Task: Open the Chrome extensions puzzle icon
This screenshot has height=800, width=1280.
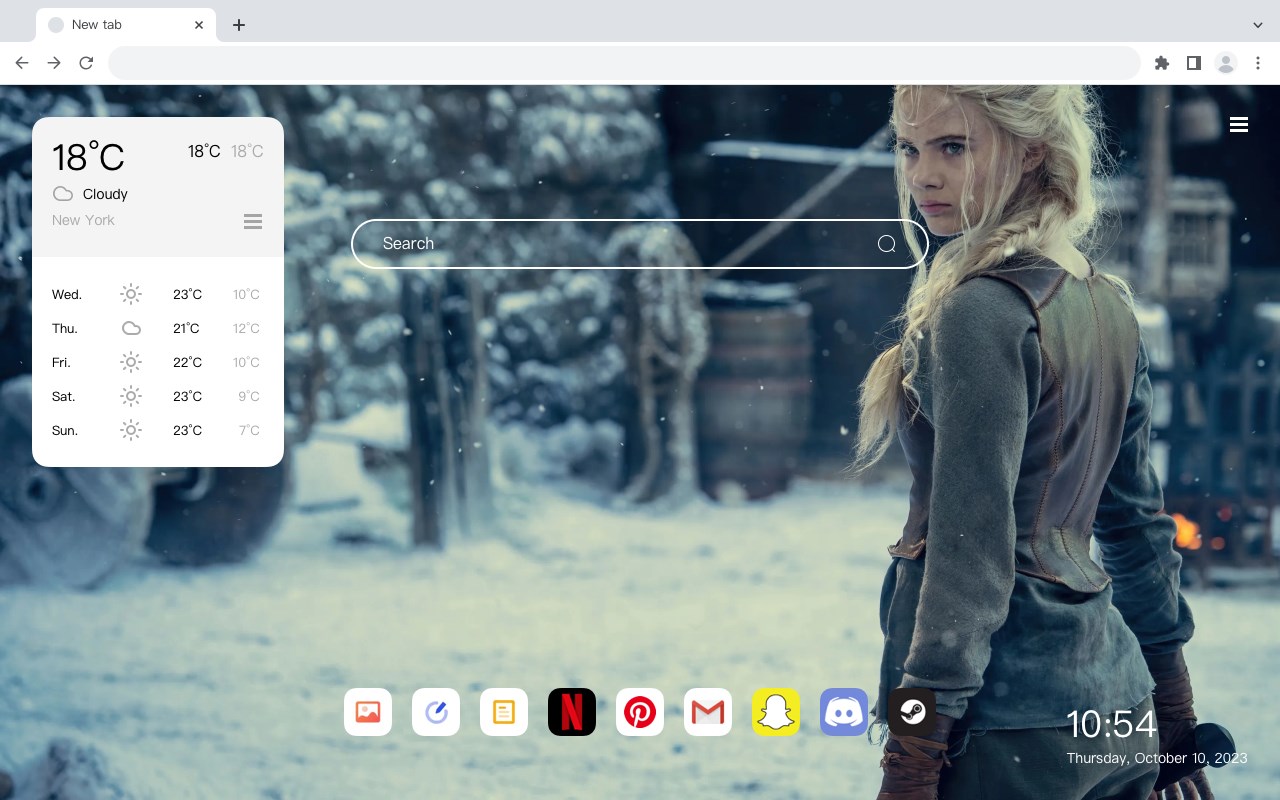Action: tap(1161, 63)
